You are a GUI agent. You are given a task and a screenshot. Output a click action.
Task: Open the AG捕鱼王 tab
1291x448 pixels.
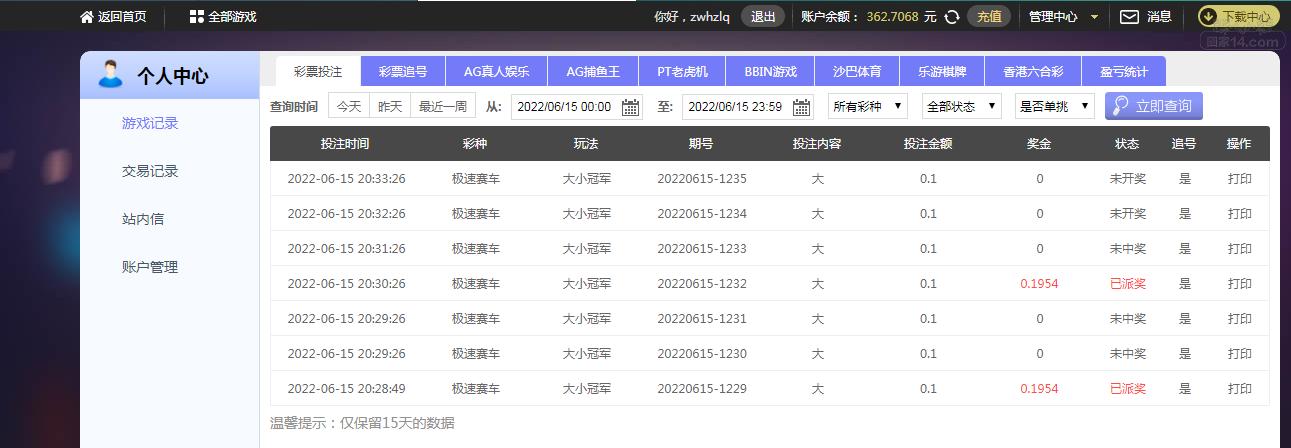coord(593,72)
